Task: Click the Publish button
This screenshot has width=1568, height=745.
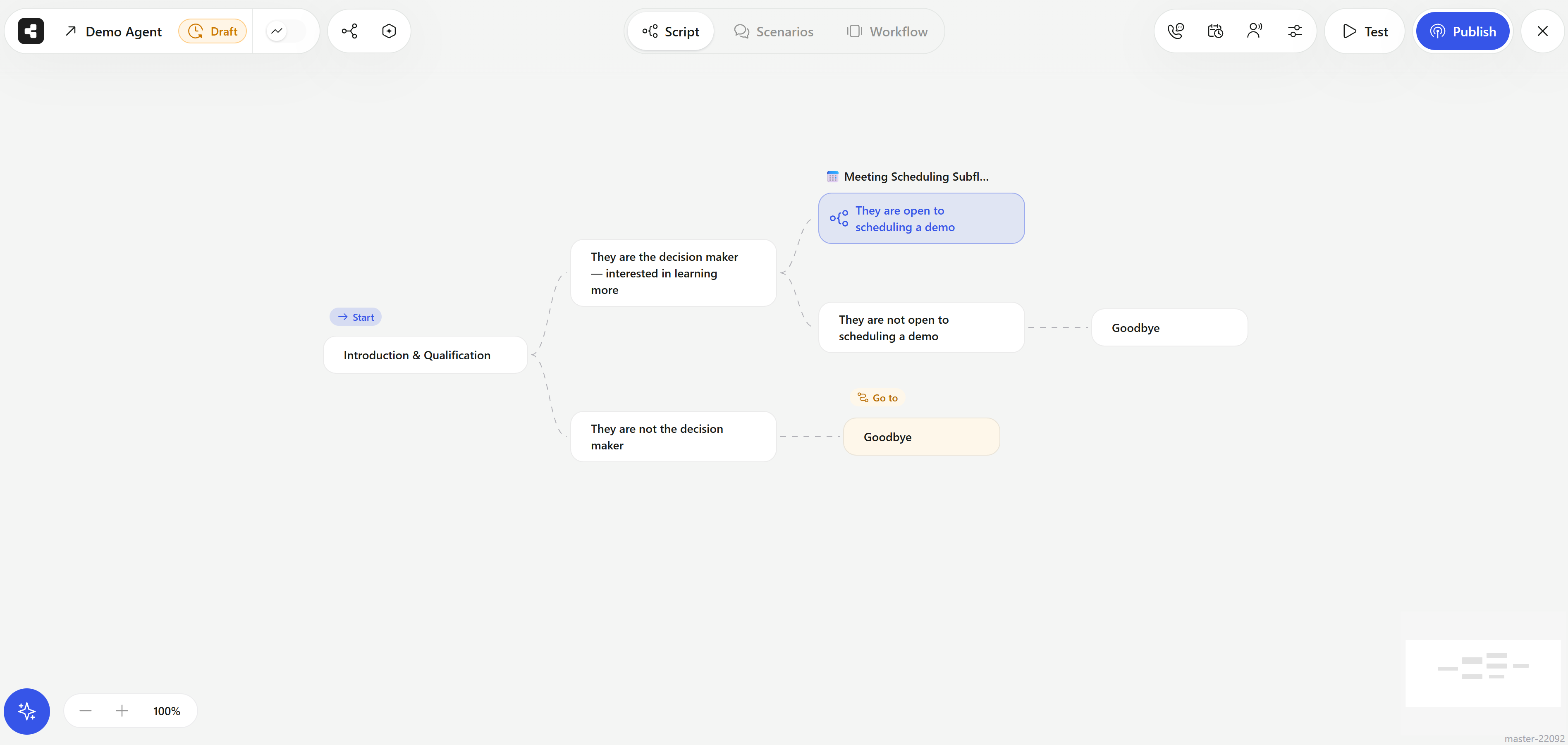Action: click(1463, 31)
